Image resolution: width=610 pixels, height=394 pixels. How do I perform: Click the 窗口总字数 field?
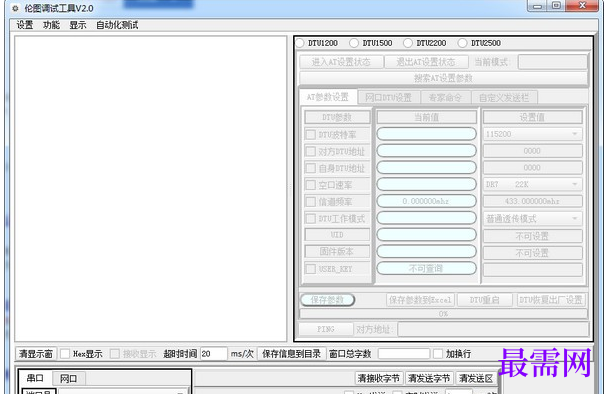(x=403, y=354)
